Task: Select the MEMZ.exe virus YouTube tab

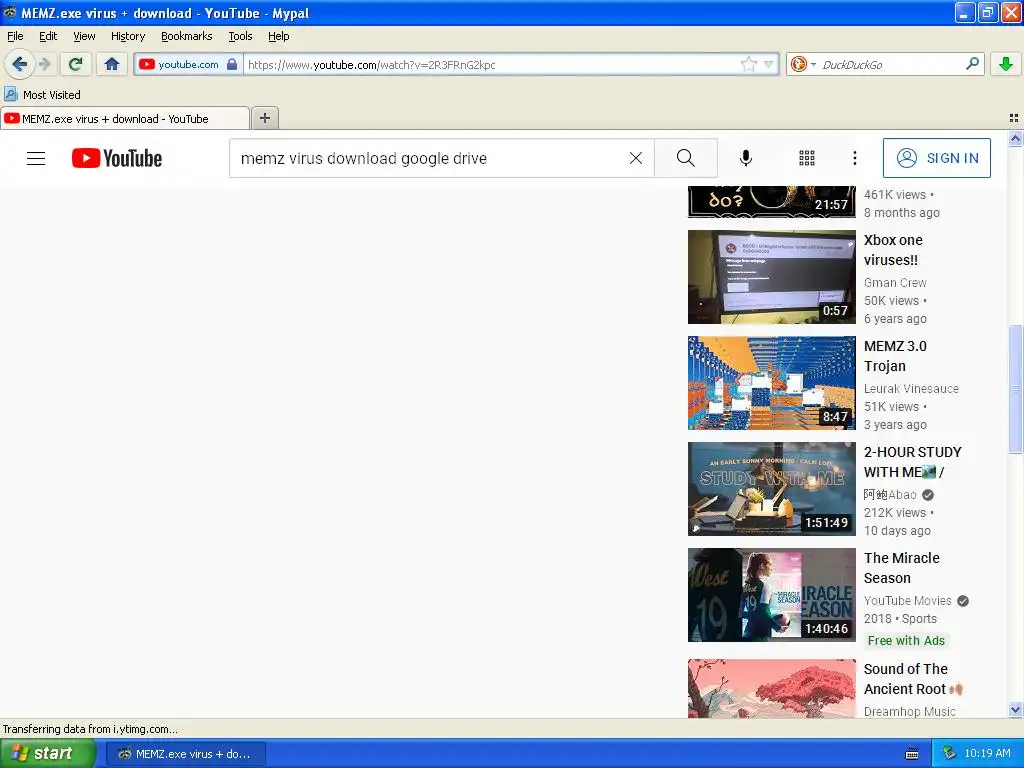Action: [x=124, y=119]
